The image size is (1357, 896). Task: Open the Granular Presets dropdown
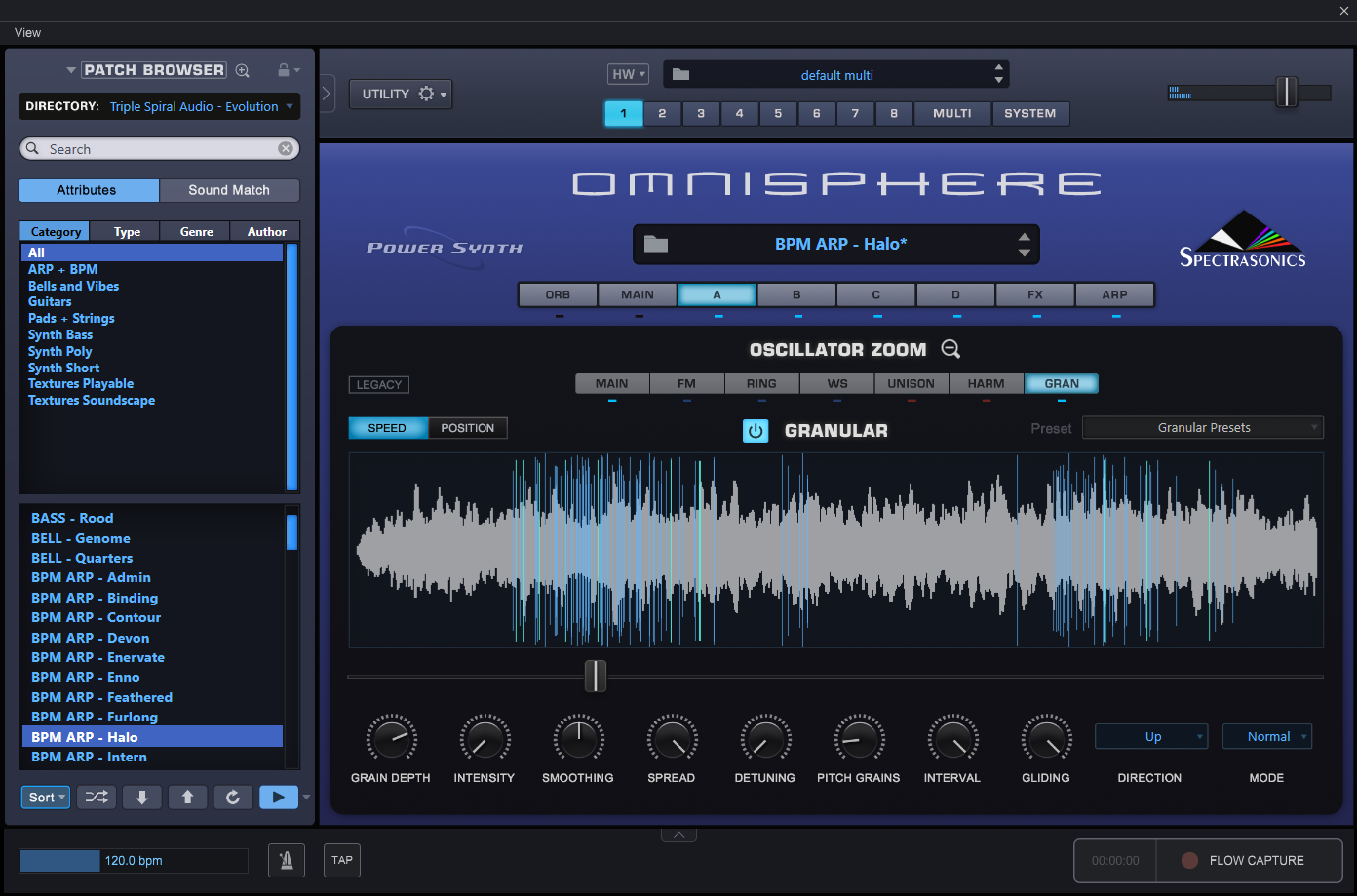pos(1203,428)
